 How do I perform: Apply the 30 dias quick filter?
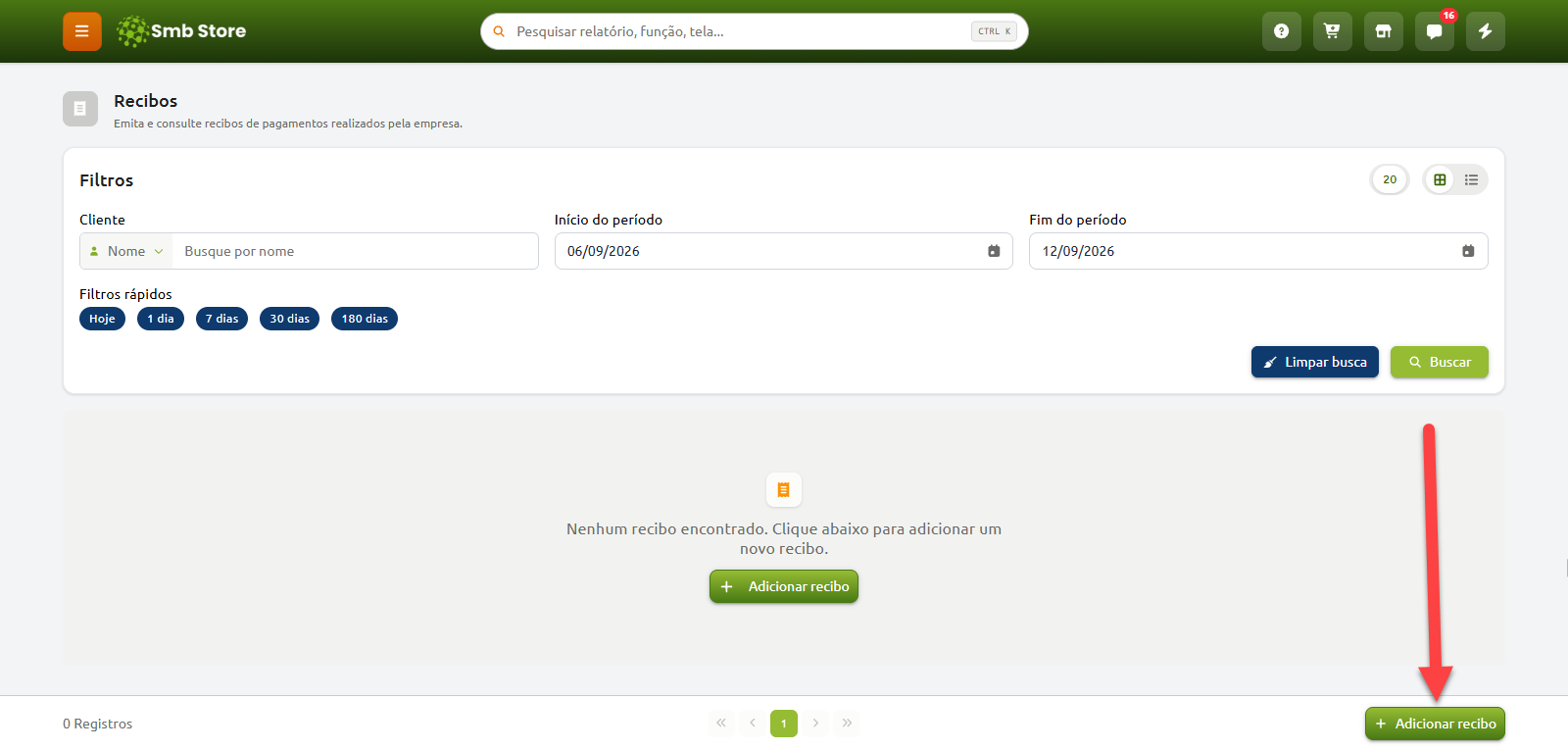[x=289, y=319]
